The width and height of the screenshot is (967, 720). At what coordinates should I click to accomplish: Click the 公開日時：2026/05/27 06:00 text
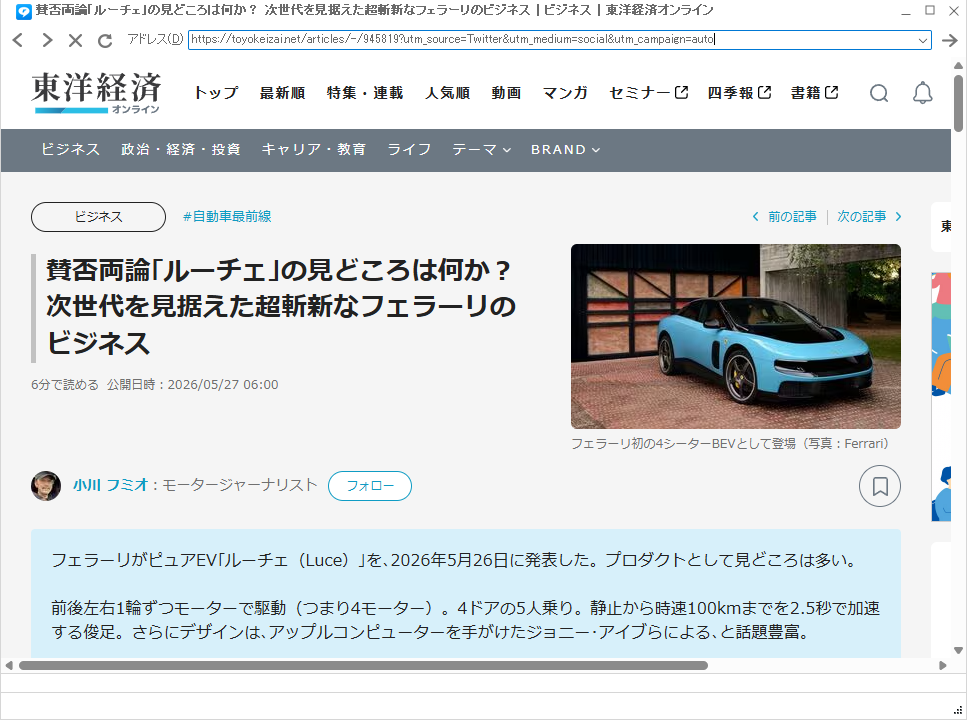point(192,385)
